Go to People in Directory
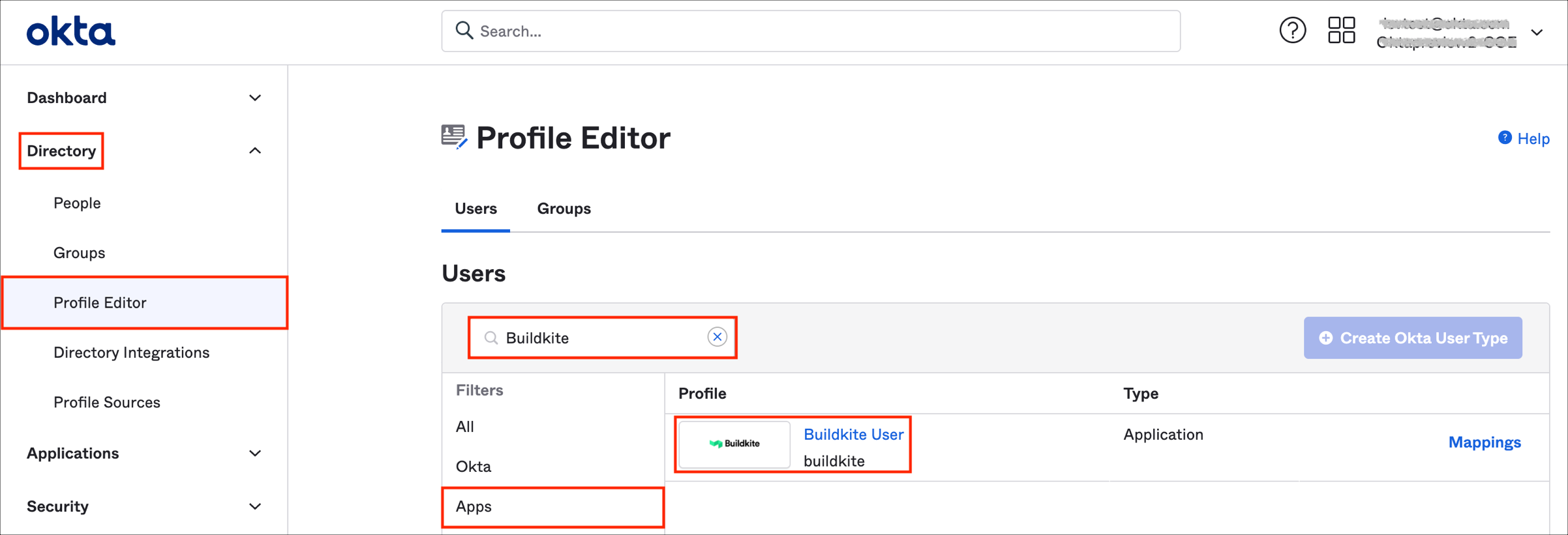This screenshot has width=1568, height=535. point(77,203)
